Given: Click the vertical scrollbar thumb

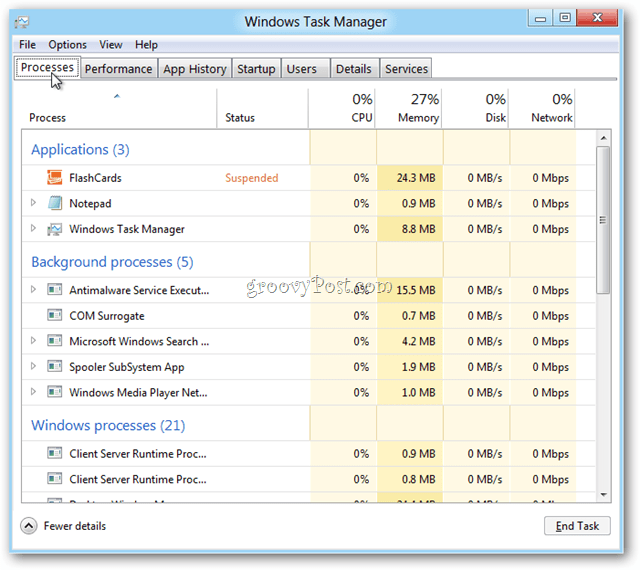Looking at the screenshot, I should pyautogui.click(x=603, y=220).
